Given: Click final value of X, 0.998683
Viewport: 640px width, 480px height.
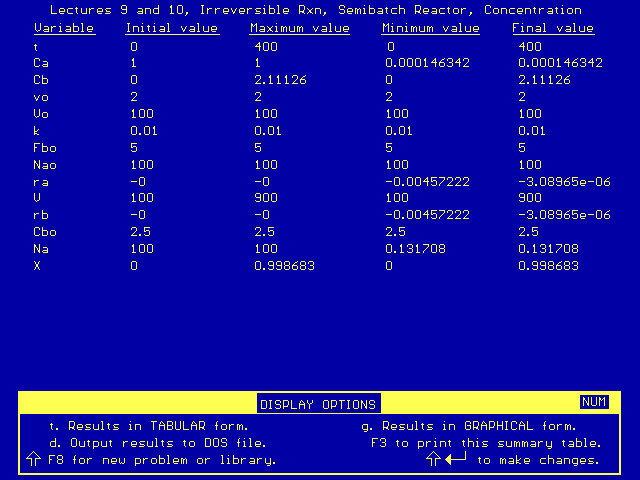Looking at the screenshot, I should tap(549, 266).
